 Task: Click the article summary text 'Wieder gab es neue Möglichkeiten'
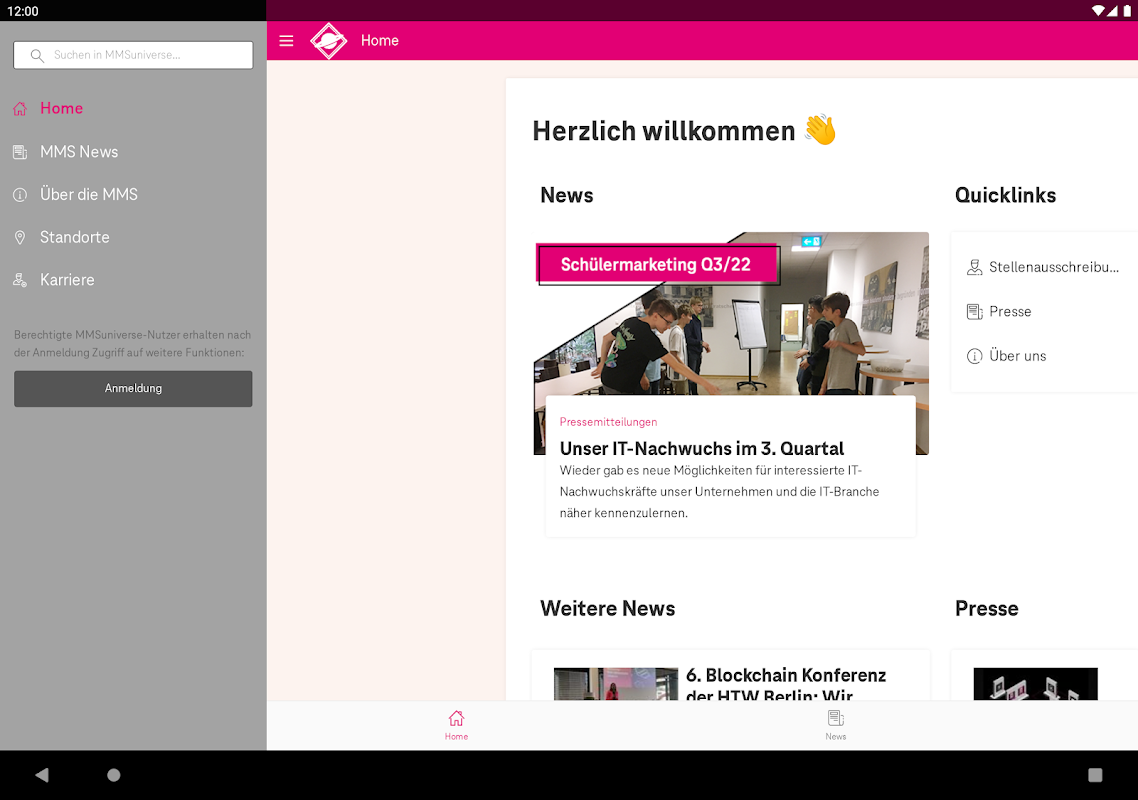pyautogui.click(x=719, y=491)
